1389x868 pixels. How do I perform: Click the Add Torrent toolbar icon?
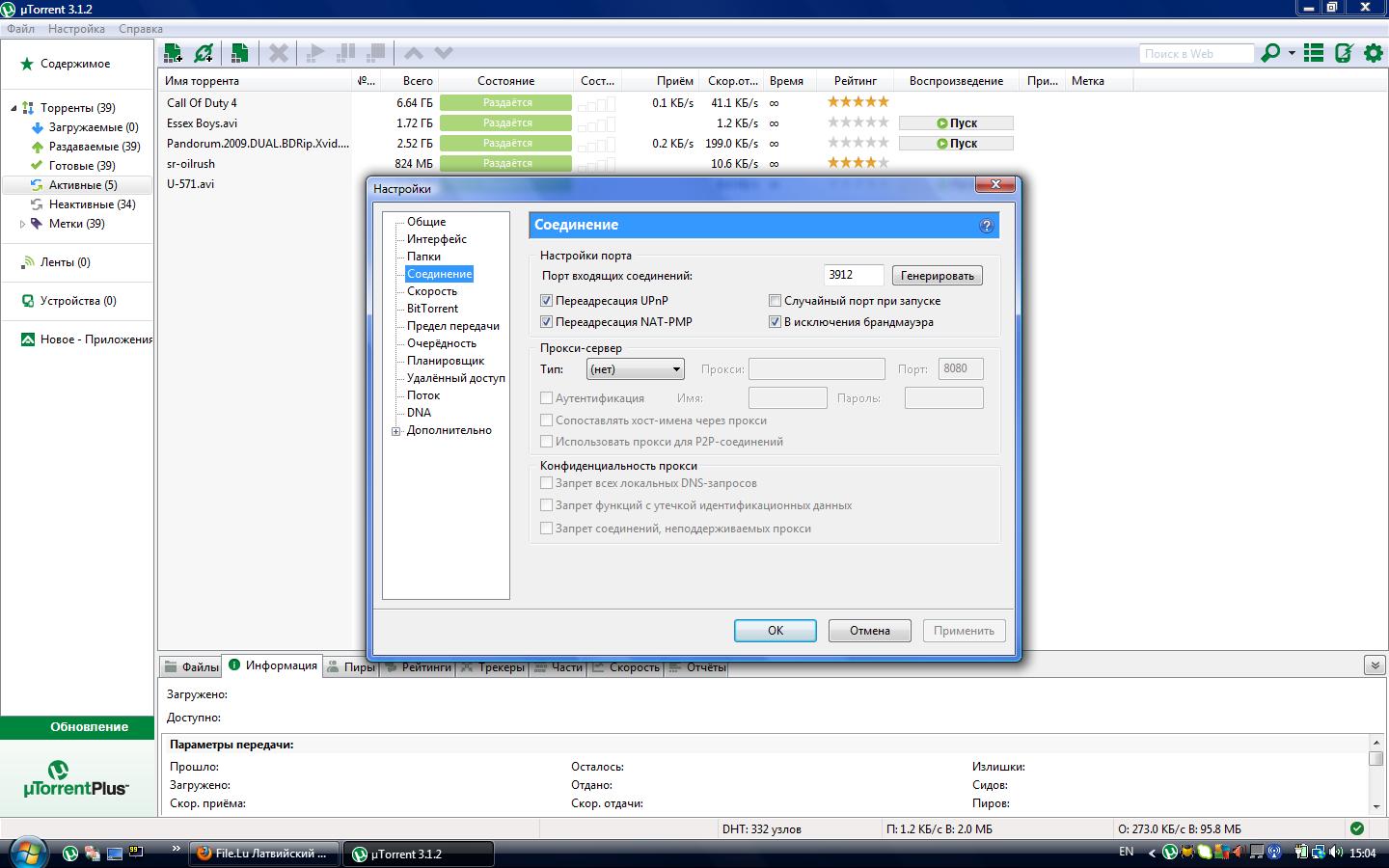174,53
